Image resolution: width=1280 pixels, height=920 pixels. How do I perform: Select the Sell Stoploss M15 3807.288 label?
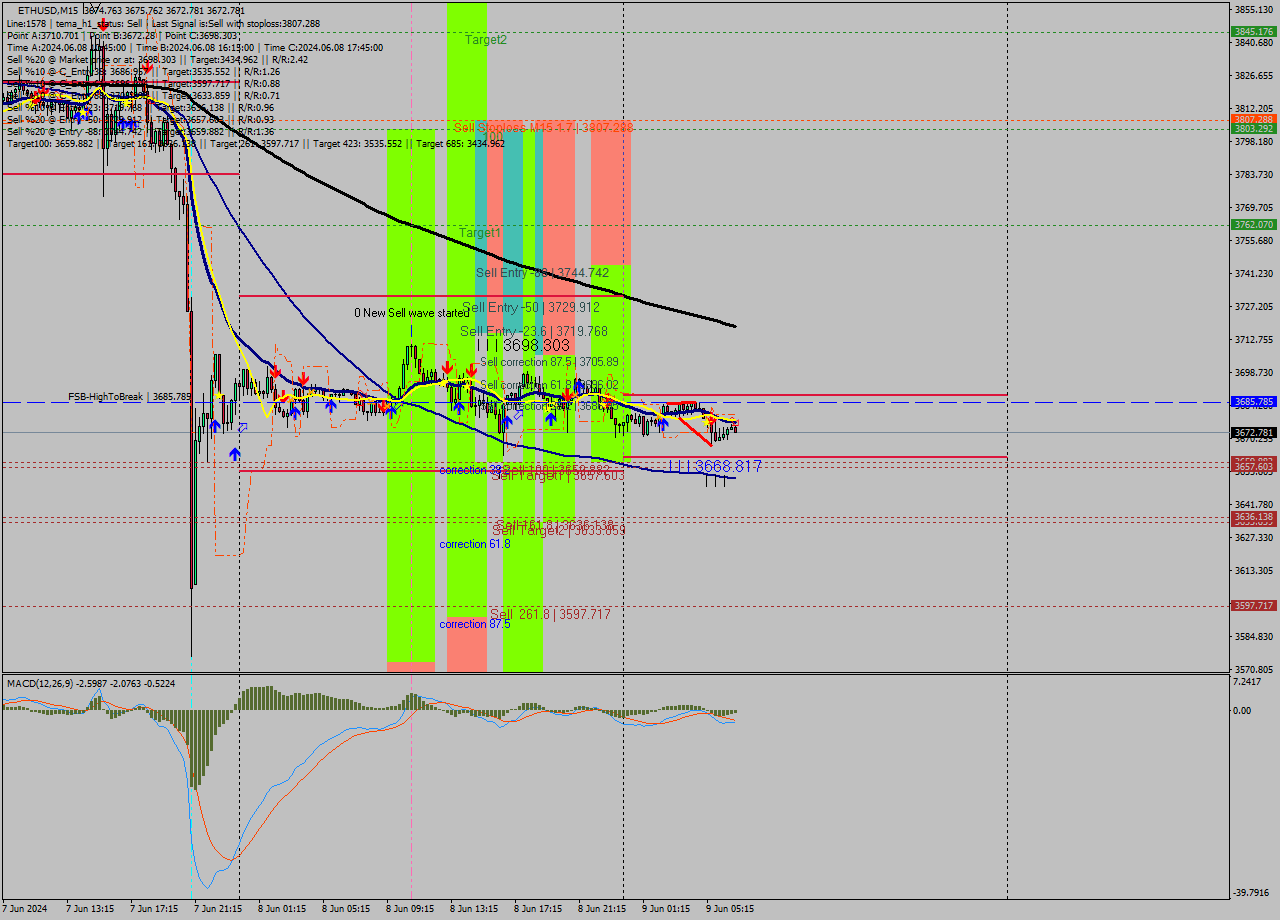point(543,127)
